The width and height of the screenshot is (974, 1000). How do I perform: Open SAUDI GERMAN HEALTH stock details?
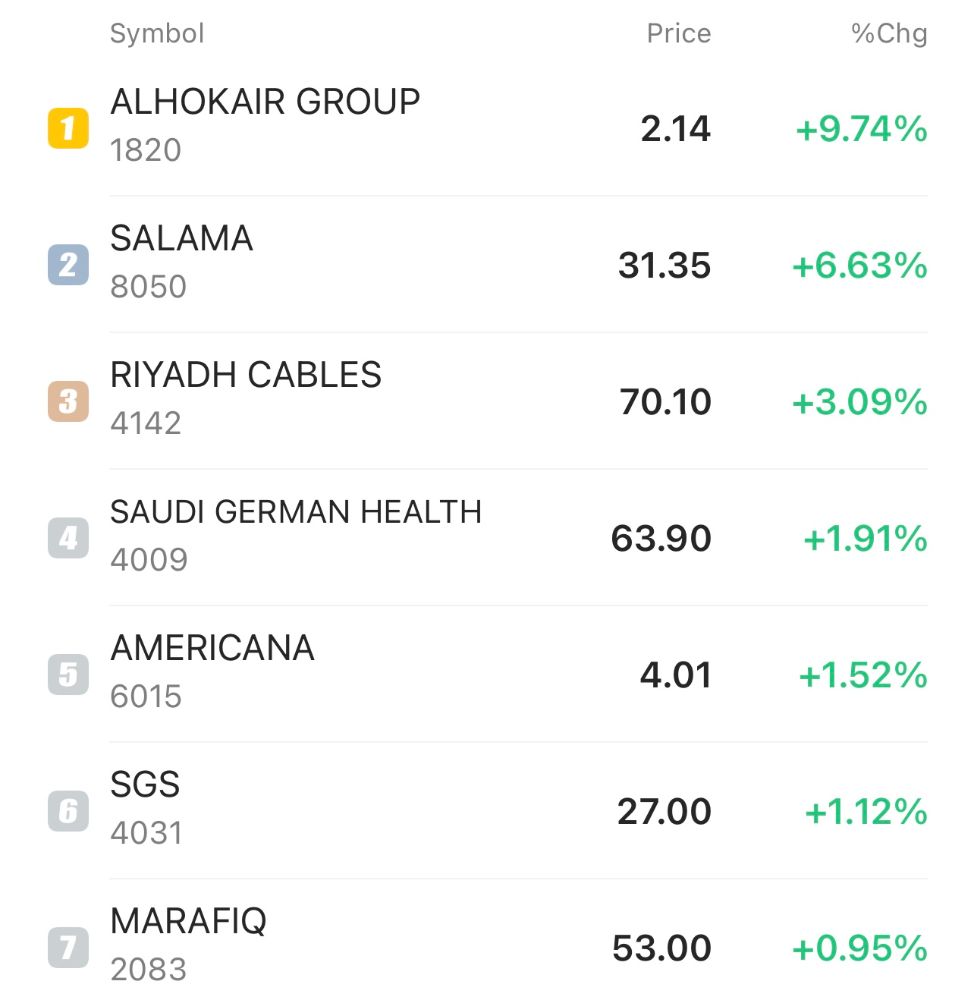click(x=296, y=512)
